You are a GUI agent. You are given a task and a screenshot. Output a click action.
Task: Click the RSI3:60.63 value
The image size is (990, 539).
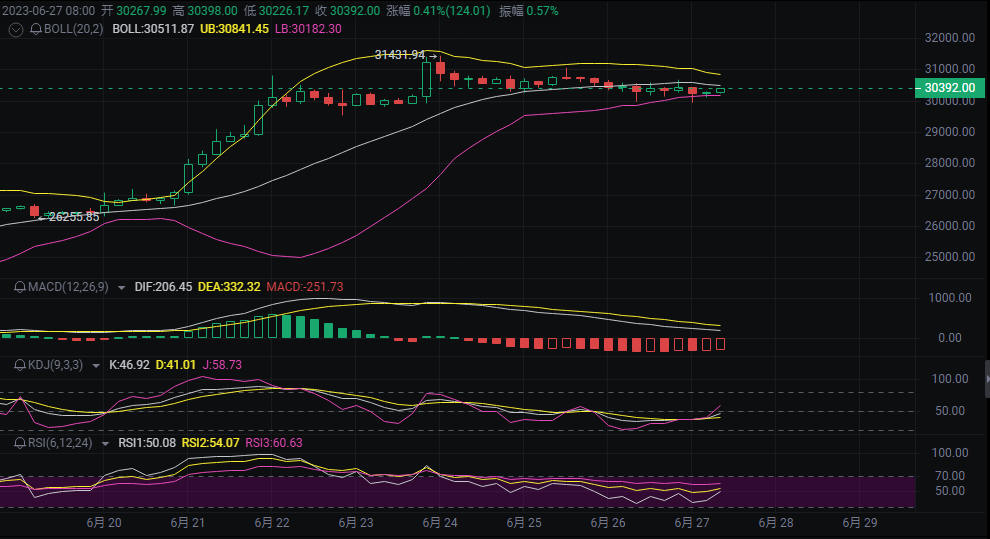(274, 443)
